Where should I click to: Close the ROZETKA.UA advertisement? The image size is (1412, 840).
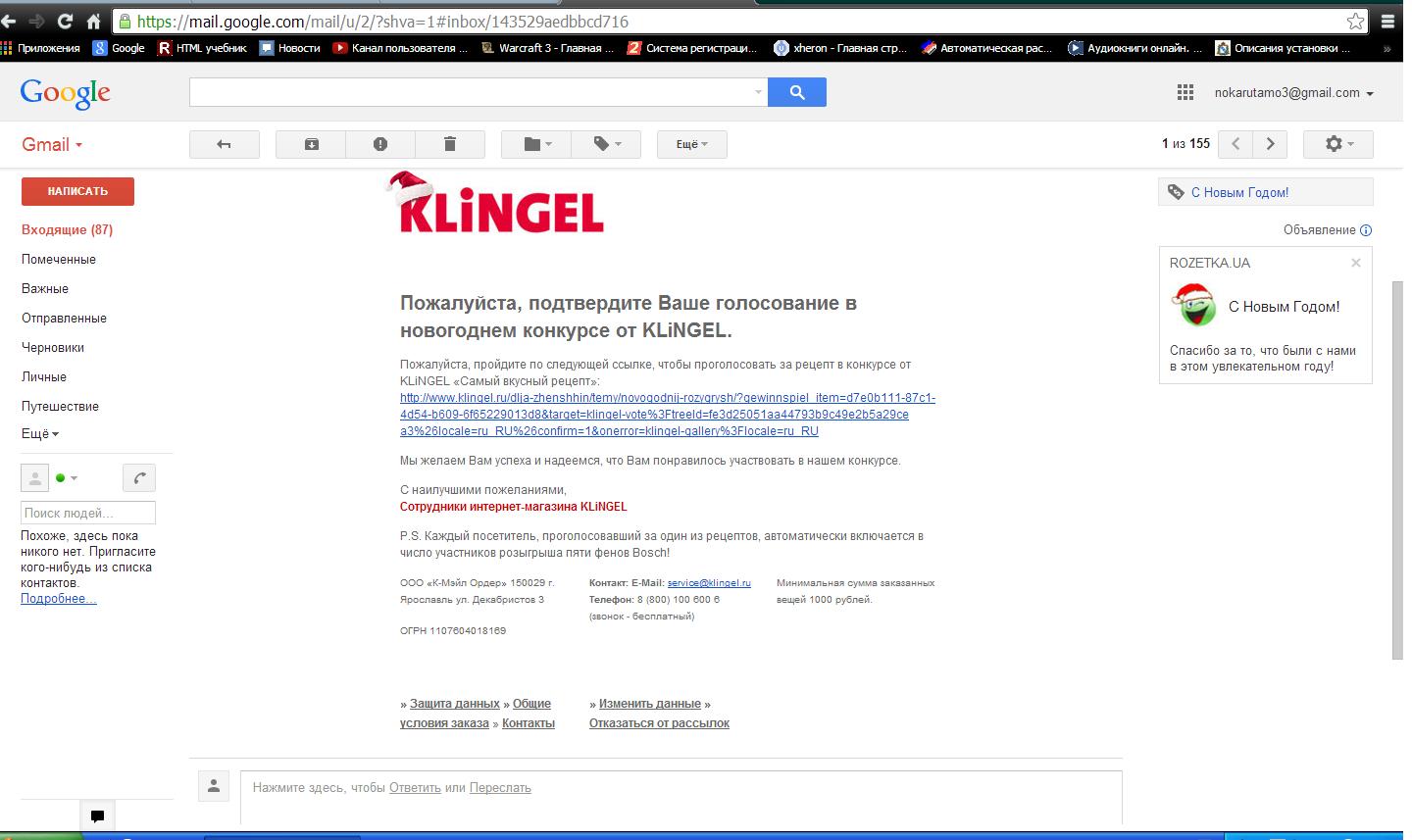(x=1356, y=263)
